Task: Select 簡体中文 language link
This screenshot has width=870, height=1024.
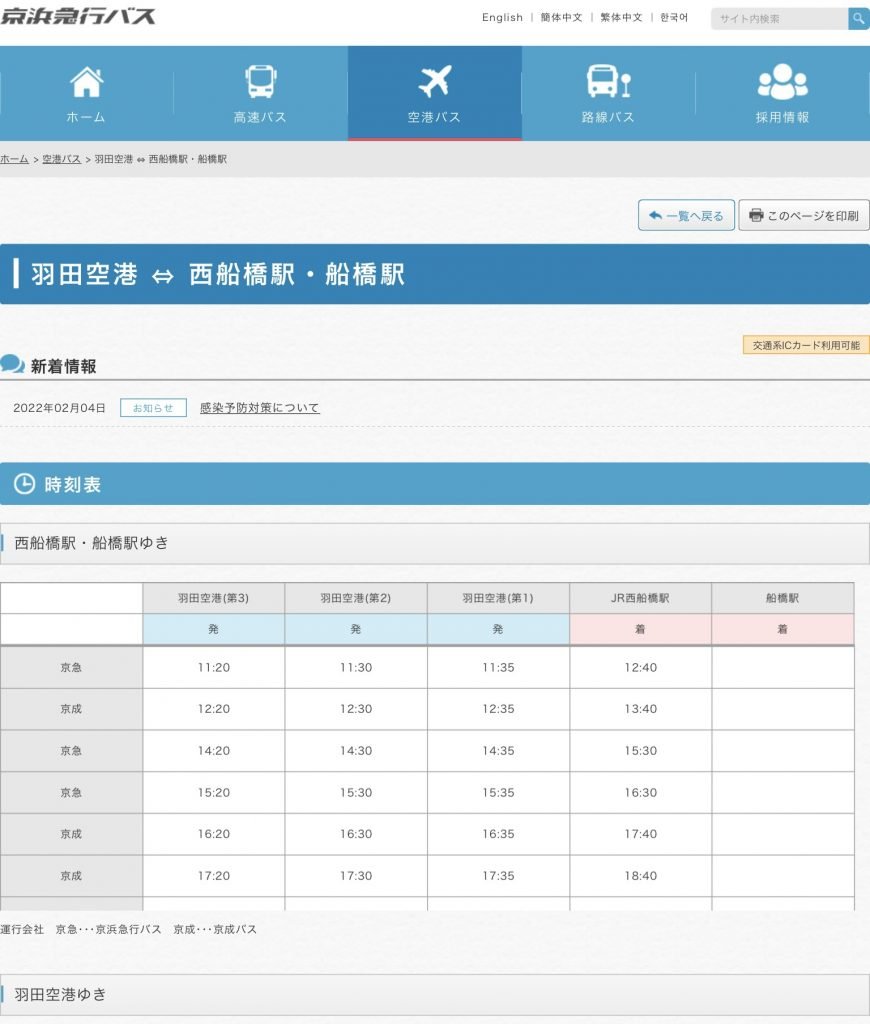Action: pyautogui.click(x=561, y=18)
